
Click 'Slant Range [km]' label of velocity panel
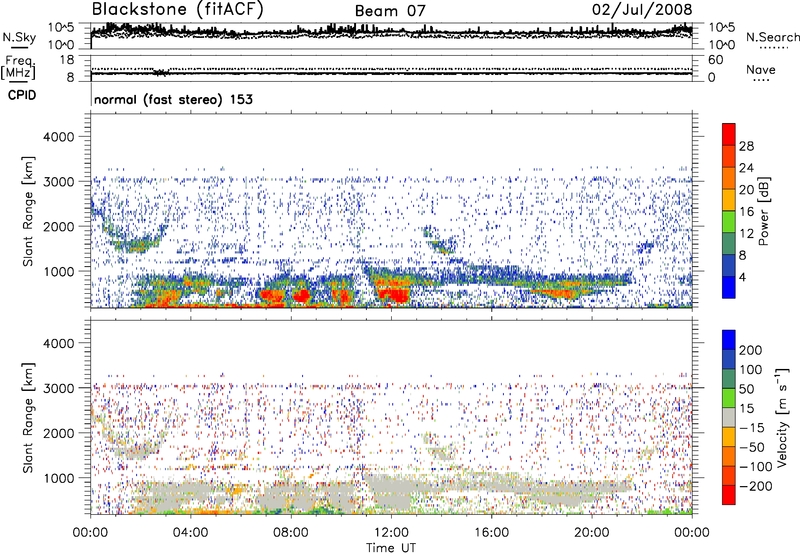point(28,417)
